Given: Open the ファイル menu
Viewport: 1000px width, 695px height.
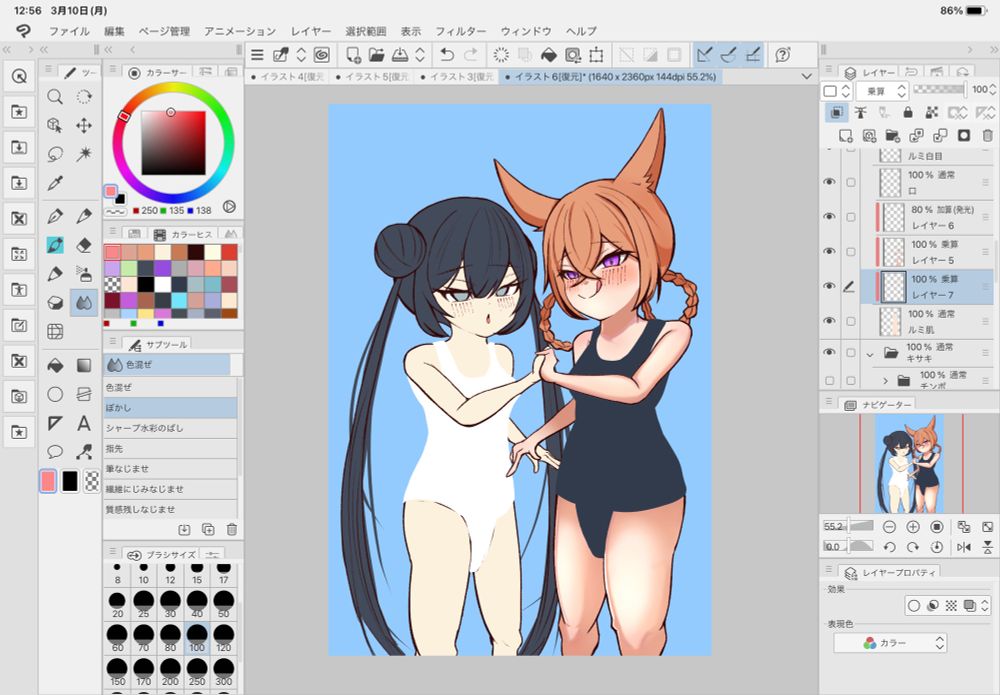Looking at the screenshot, I should click(x=70, y=31).
